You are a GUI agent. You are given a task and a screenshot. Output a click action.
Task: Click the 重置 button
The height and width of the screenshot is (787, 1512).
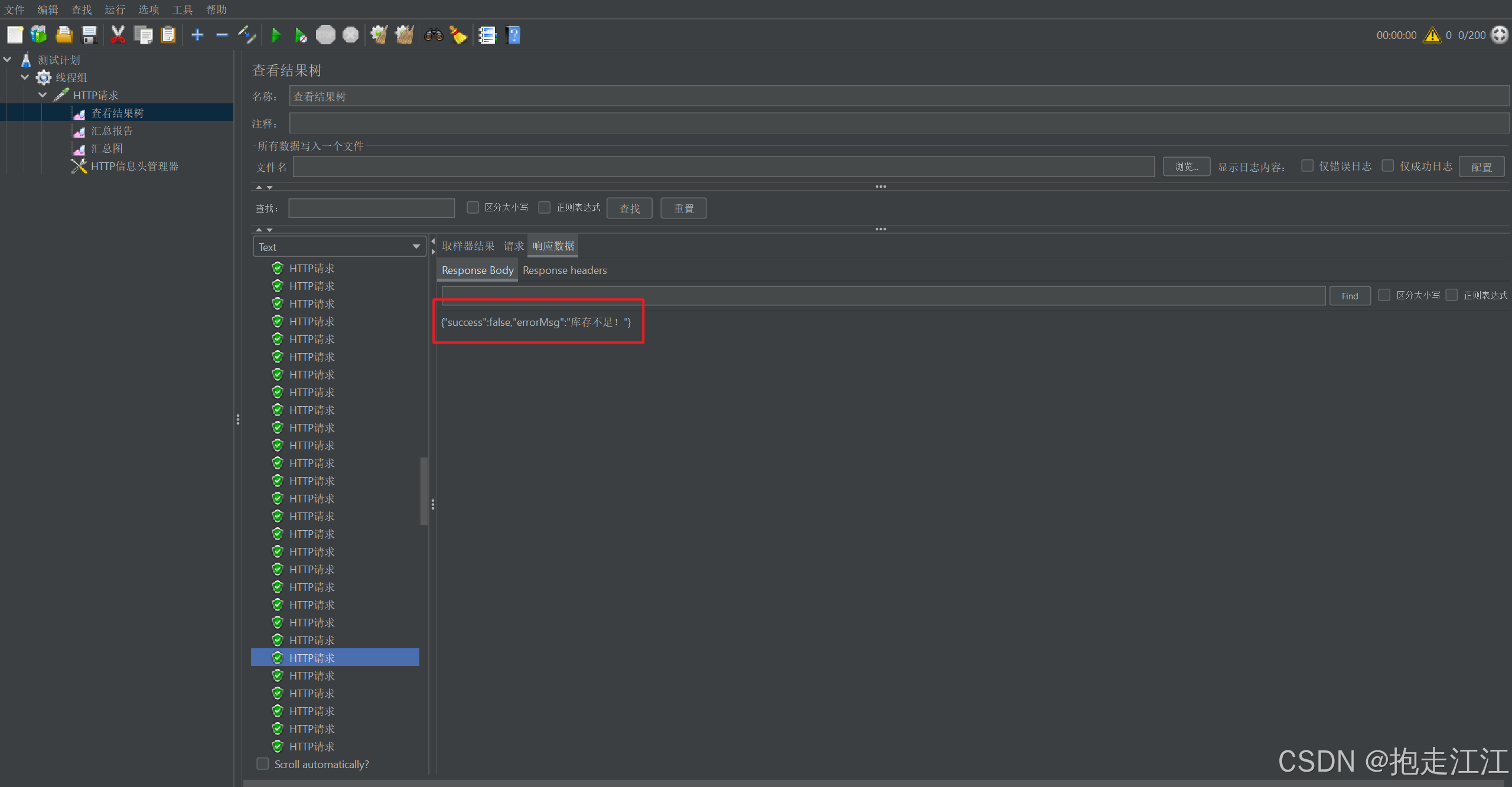pyautogui.click(x=683, y=208)
